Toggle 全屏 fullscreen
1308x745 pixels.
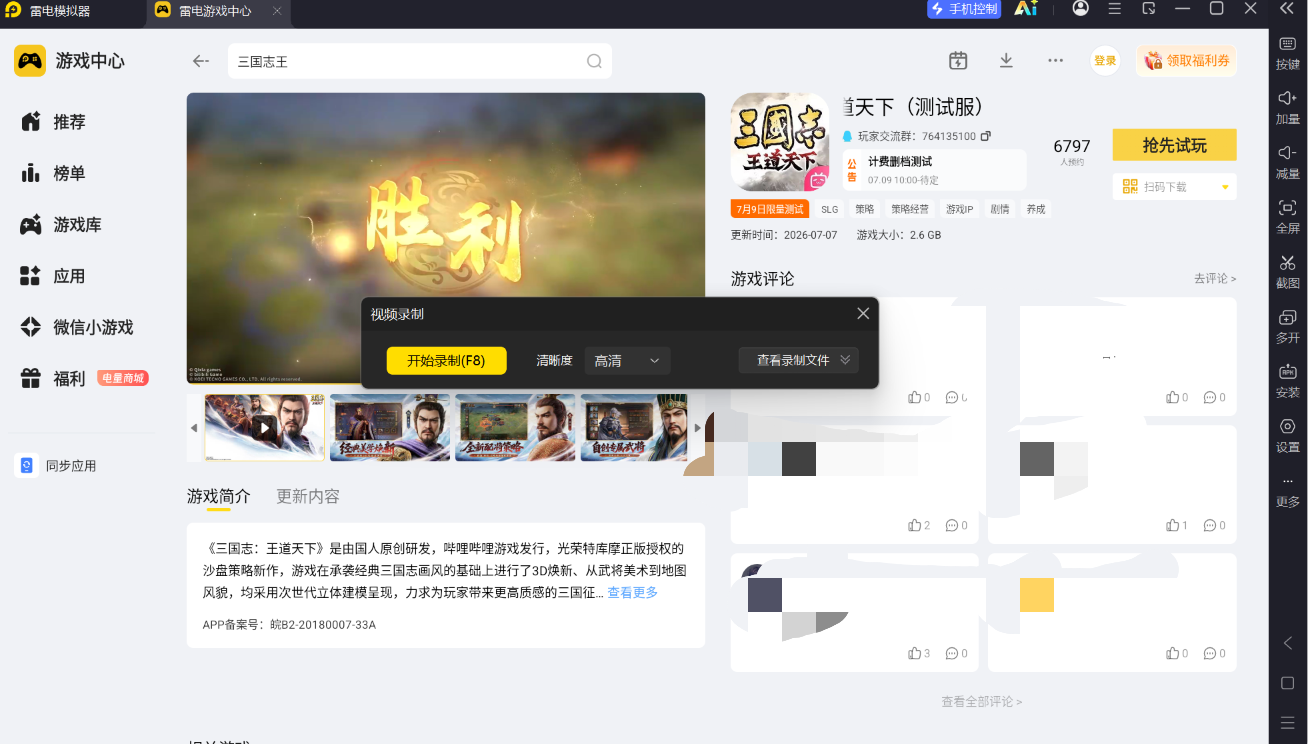[1288, 217]
